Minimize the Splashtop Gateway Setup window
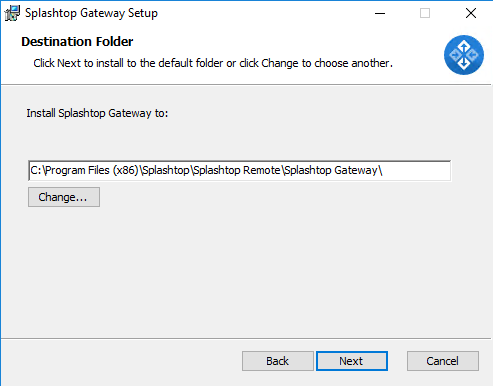 coord(380,13)
